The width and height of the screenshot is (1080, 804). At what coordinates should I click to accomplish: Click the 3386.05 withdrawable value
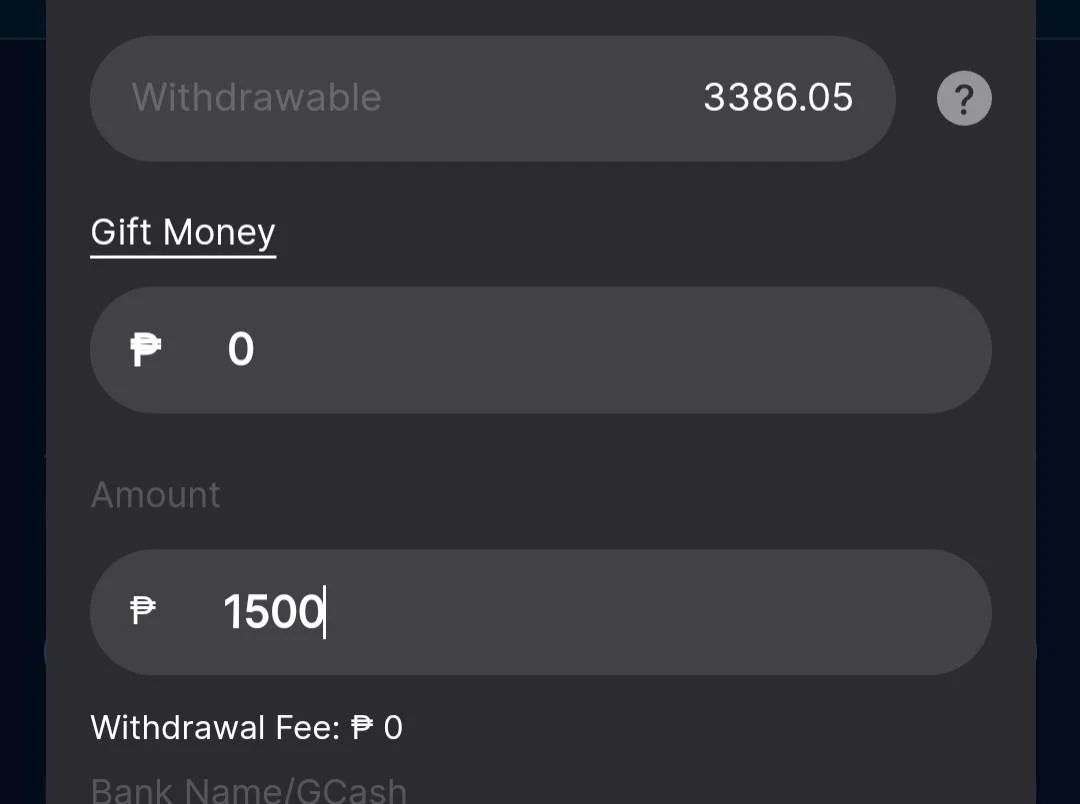click(778, 97)
